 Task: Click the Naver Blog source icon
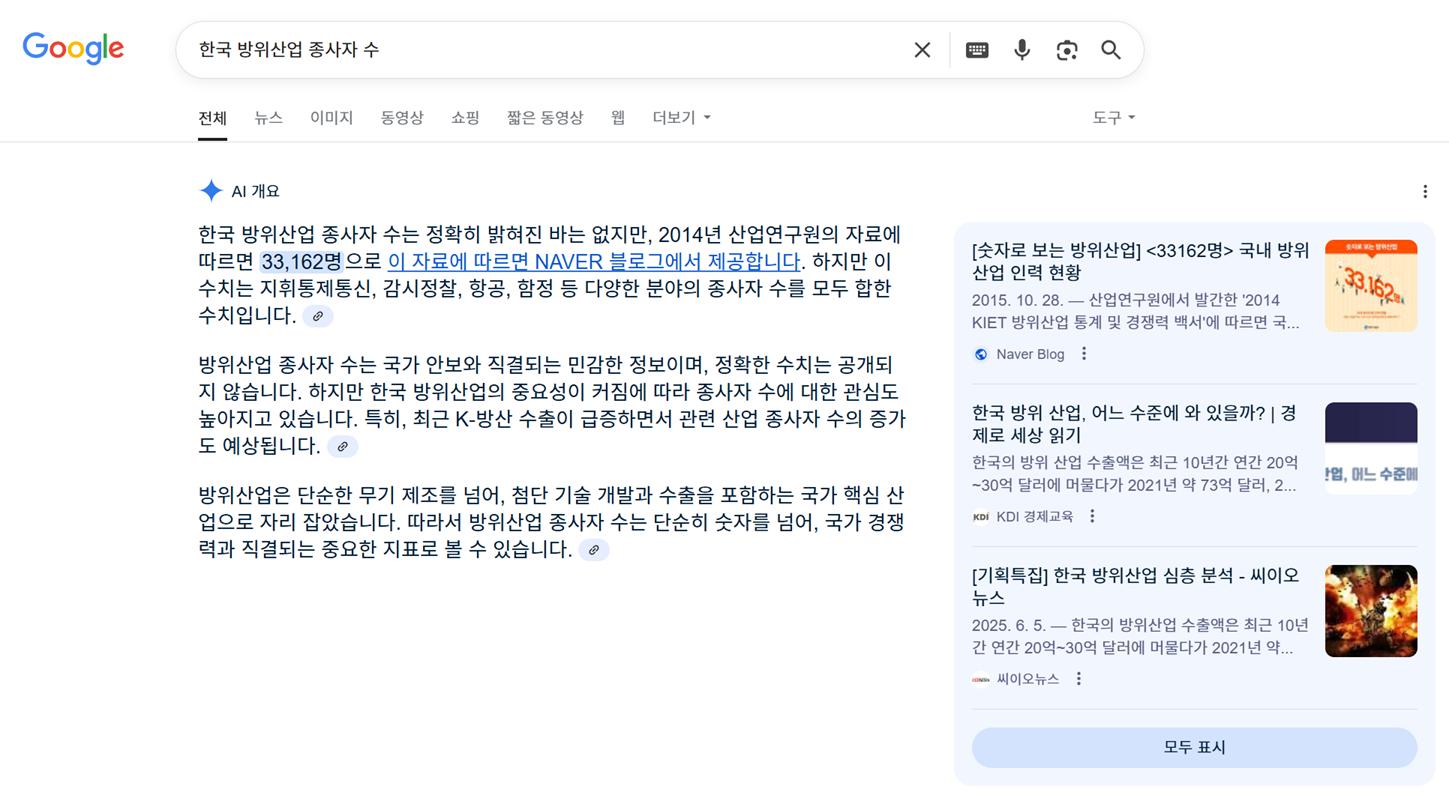click(981, 354)
